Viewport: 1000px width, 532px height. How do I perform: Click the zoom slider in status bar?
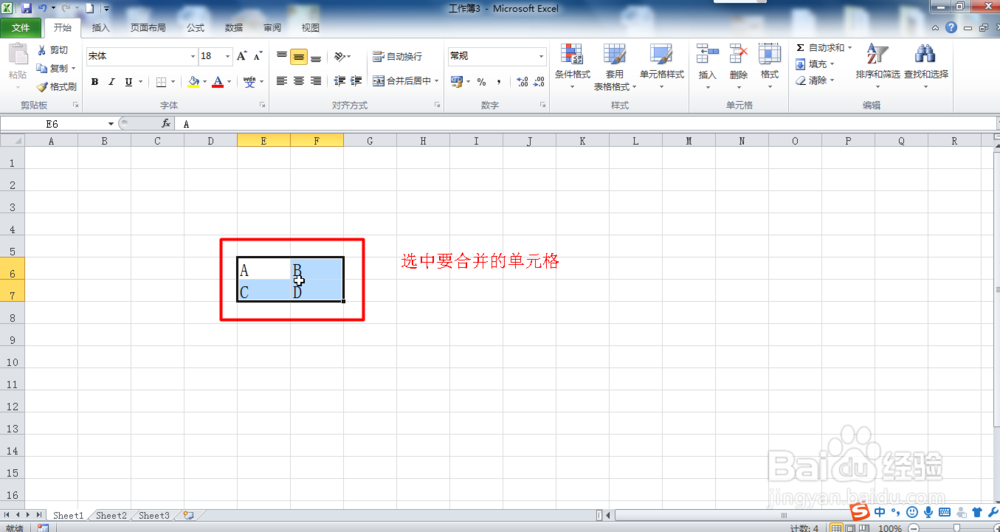pos(955,528)
